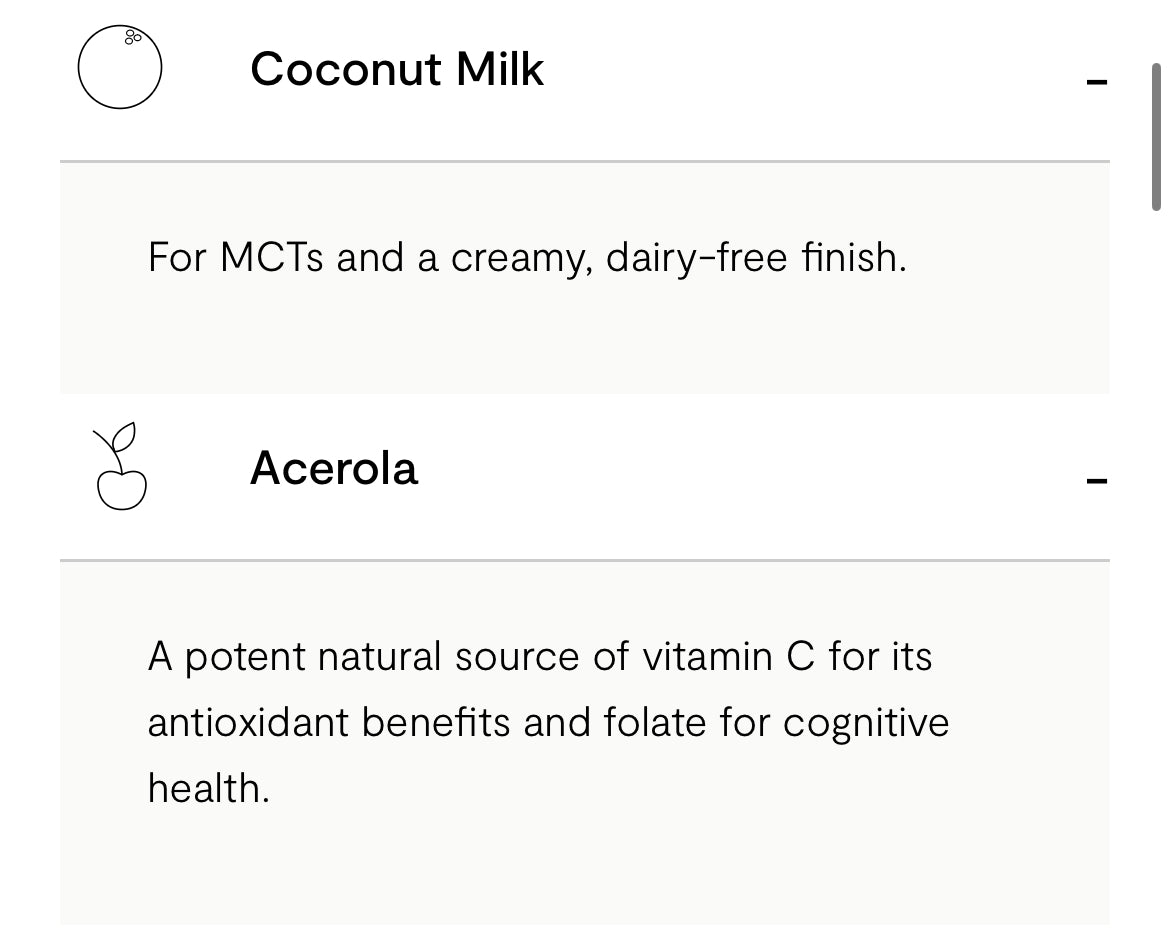Viewport: 1170px width, 946px height.
Task: Collapse the Acerola section with minus icon
Action: (1096, 481)
